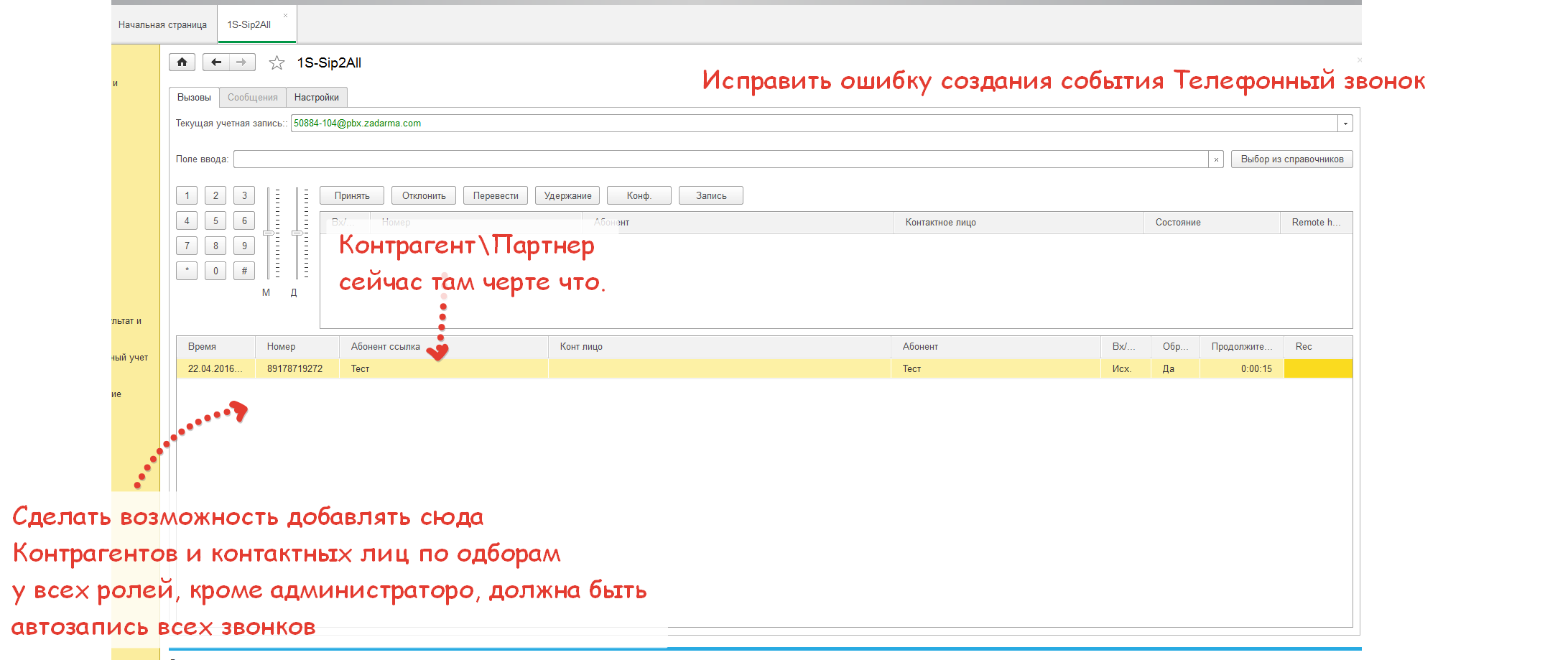Click the Принять button

tap(352, 196)
